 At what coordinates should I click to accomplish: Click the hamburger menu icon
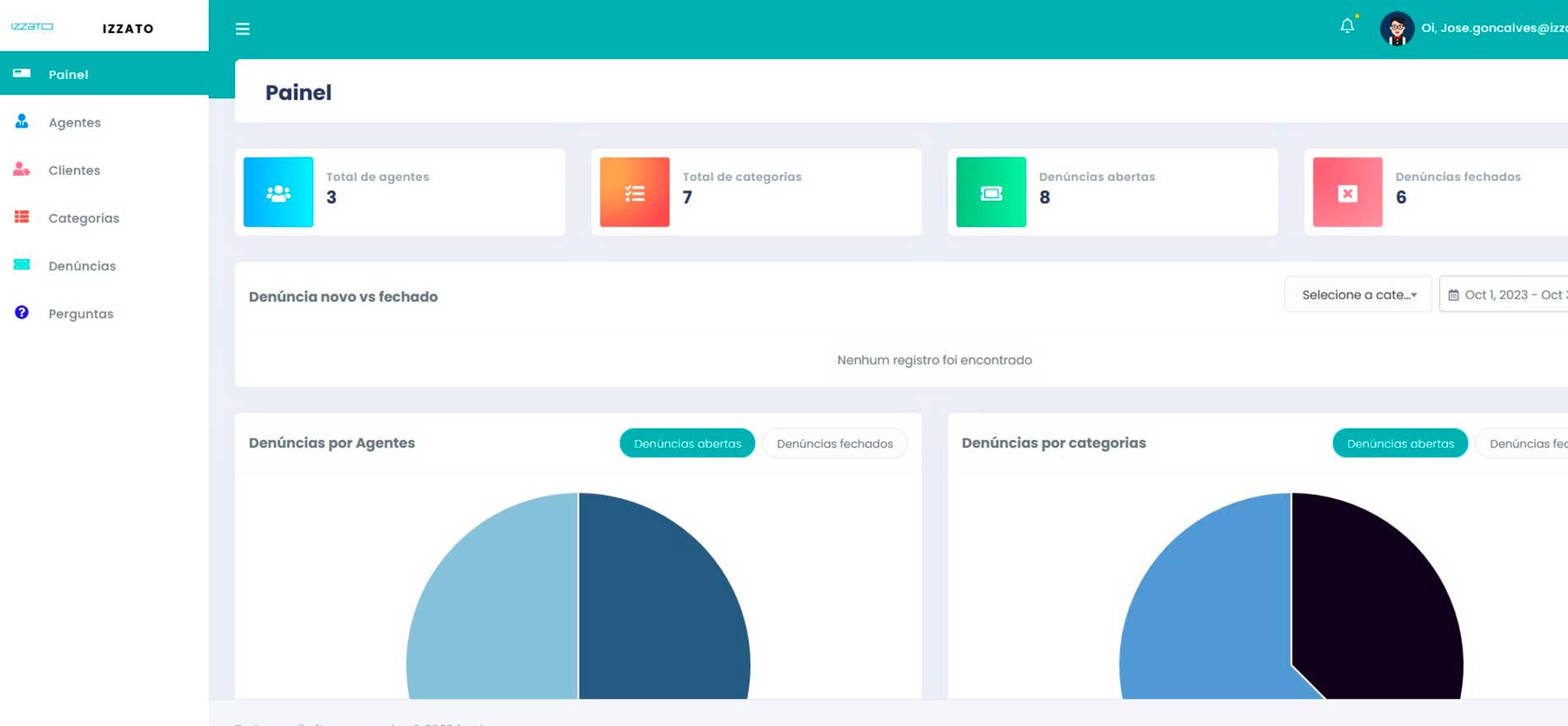(243, 29)
